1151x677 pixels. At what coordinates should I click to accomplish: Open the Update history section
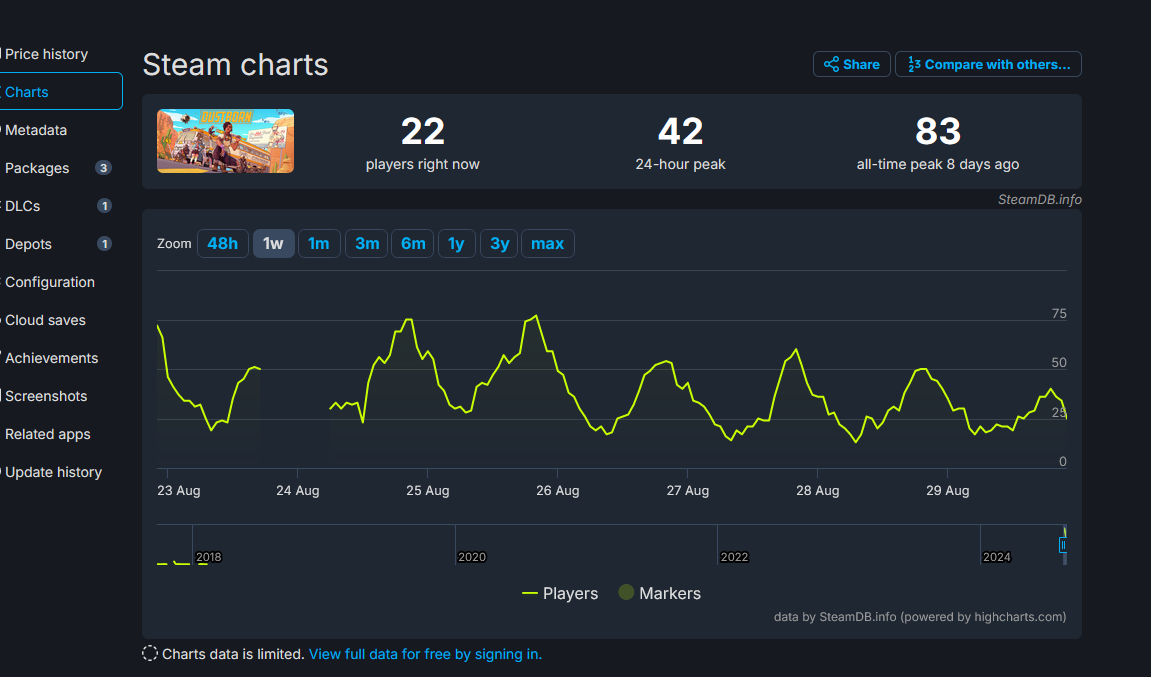(x=53, y=472)
